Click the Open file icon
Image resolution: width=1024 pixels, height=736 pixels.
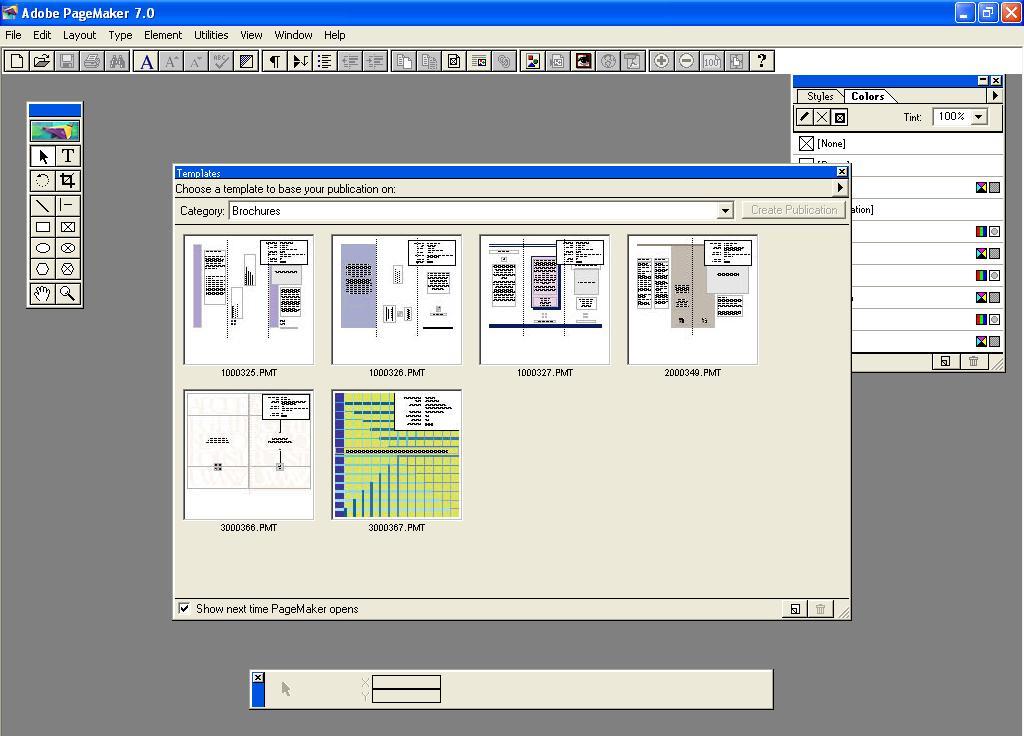42,61
